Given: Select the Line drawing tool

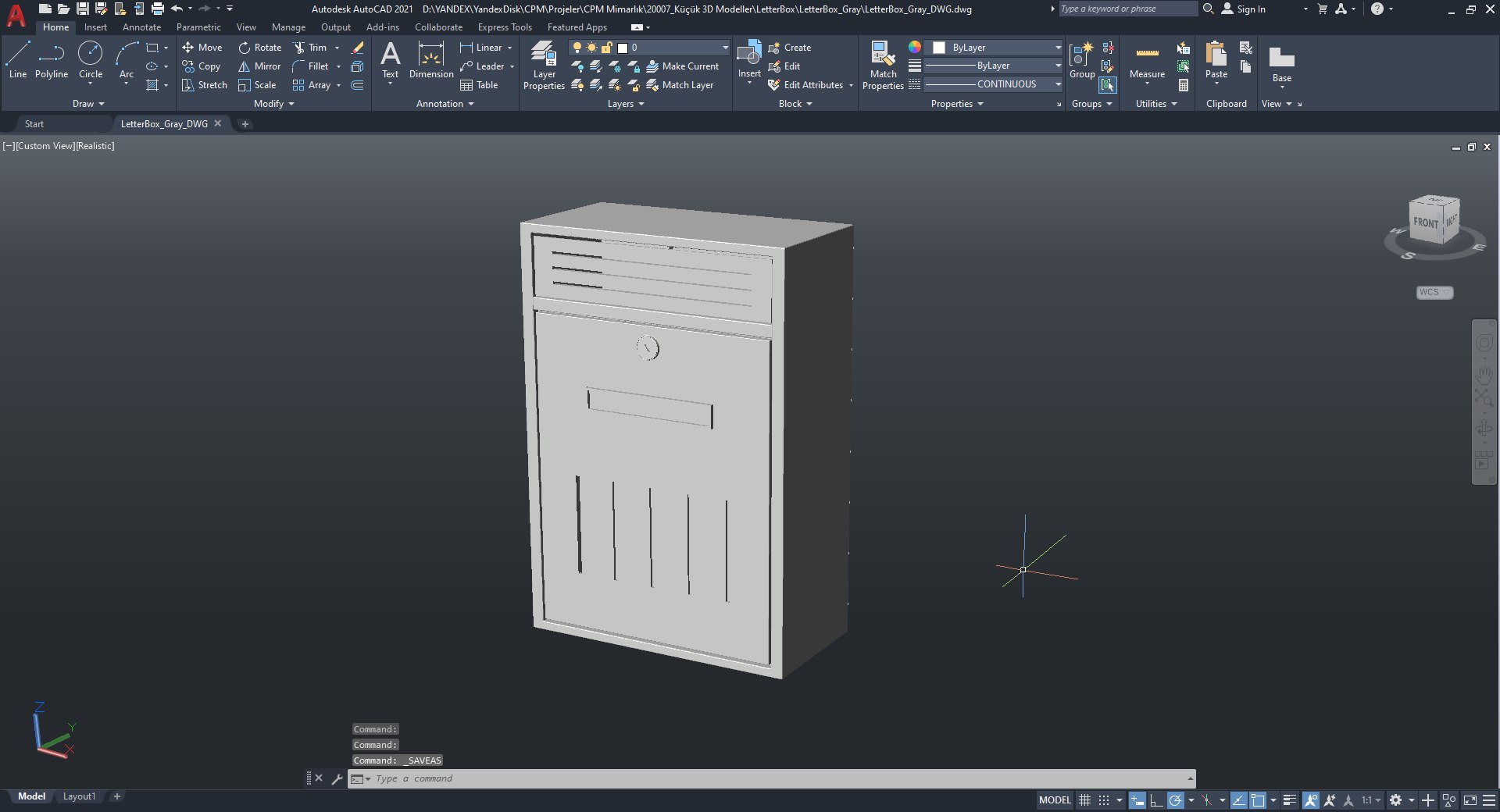Looking at the screenshot, I should tap(18, 60).
